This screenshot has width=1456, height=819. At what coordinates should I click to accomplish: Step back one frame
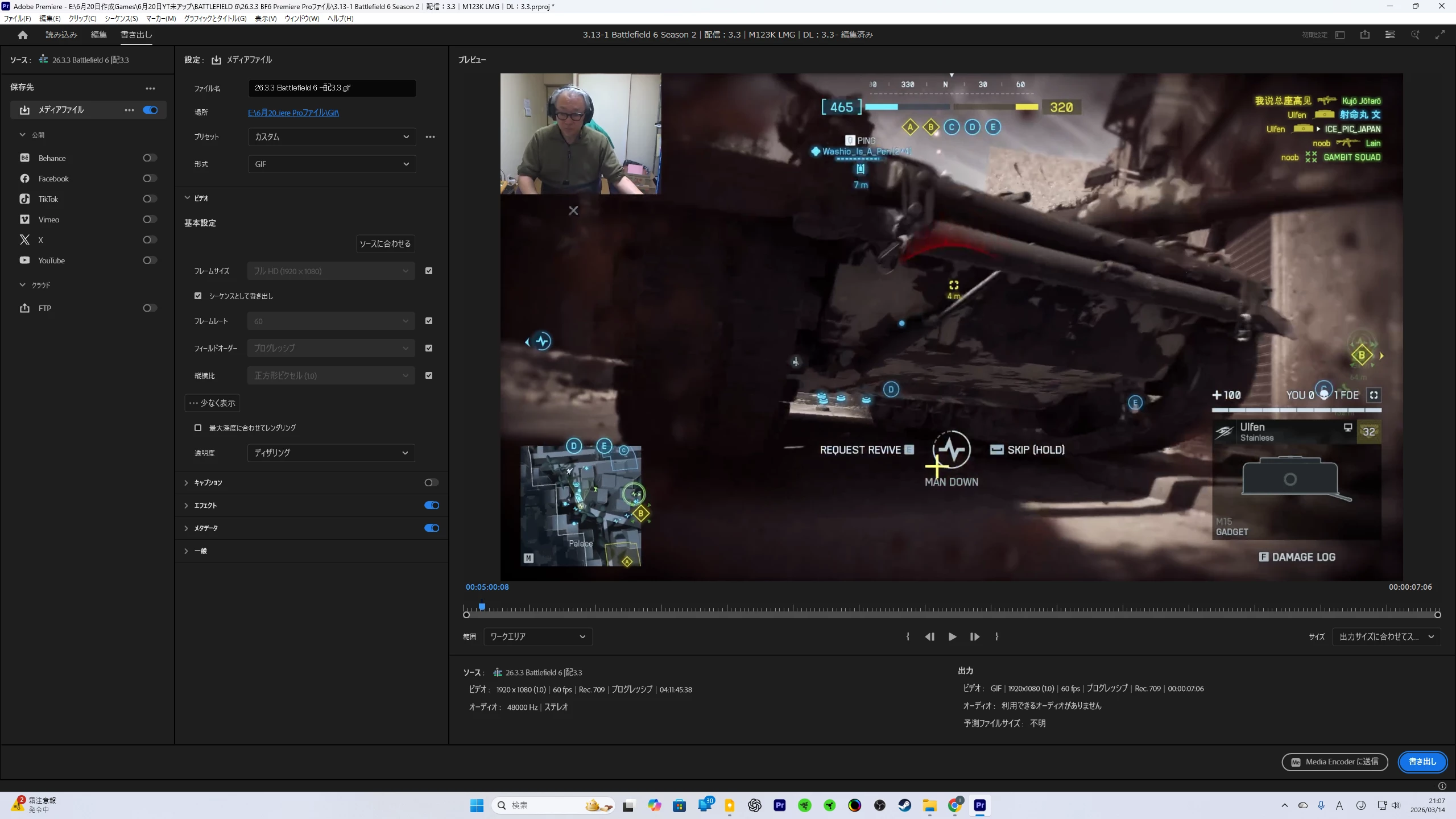pyautogui.click(x=930, y=636)
